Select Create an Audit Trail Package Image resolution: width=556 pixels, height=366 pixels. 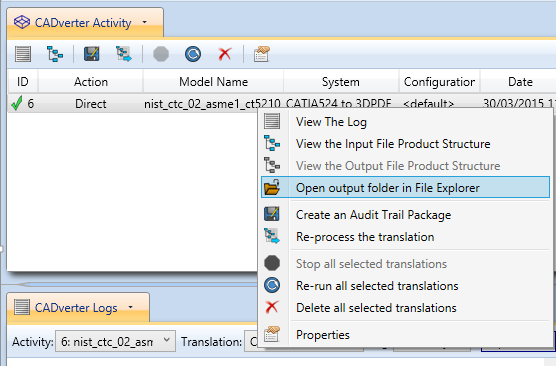point(405,215)
